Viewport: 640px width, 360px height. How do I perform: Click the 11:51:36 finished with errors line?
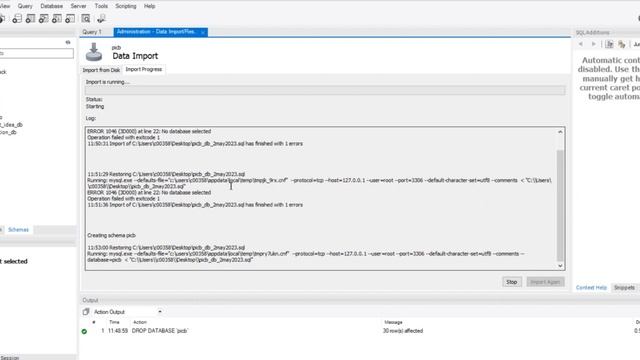click(x=195, y=205)
